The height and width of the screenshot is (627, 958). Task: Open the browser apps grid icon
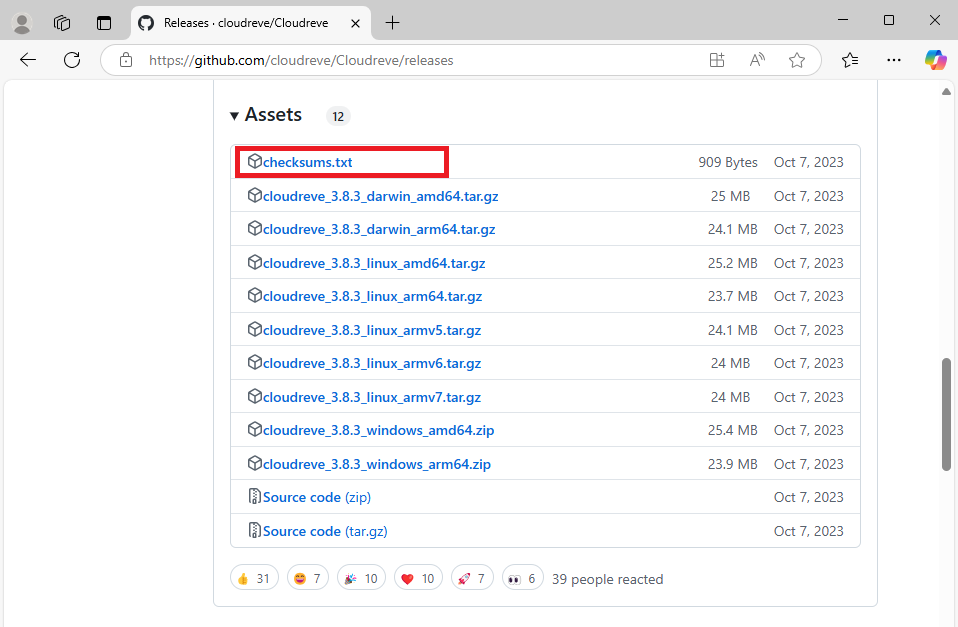coord(717,60)
